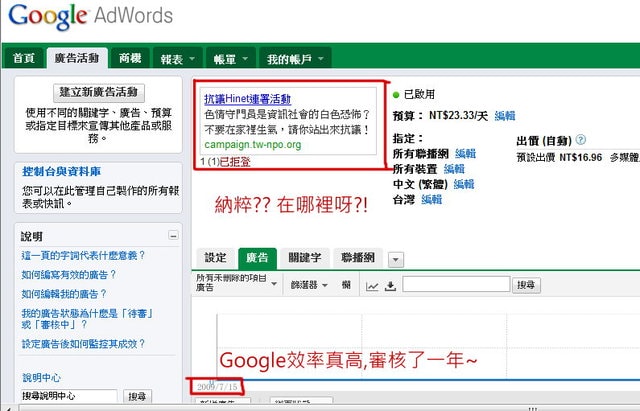Open the 首頁 home tab
The height and width of the screenshot is (411, 640).
[24, 58]
